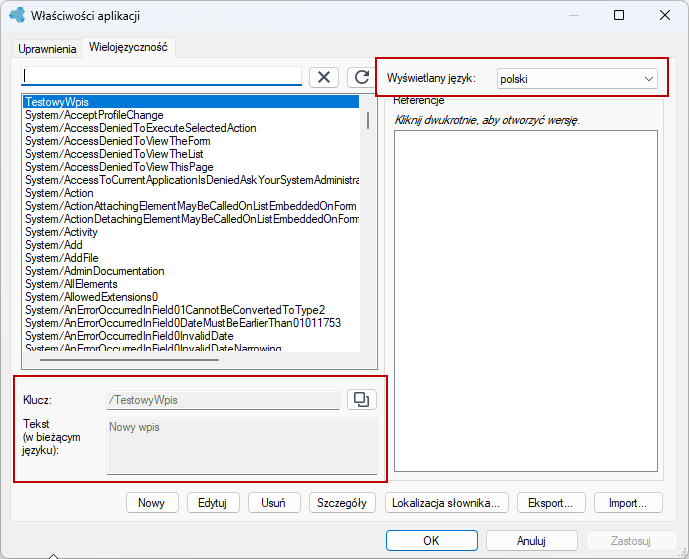Select System/ActionAttachingElementMayBeCalled entry

(191, 206)
